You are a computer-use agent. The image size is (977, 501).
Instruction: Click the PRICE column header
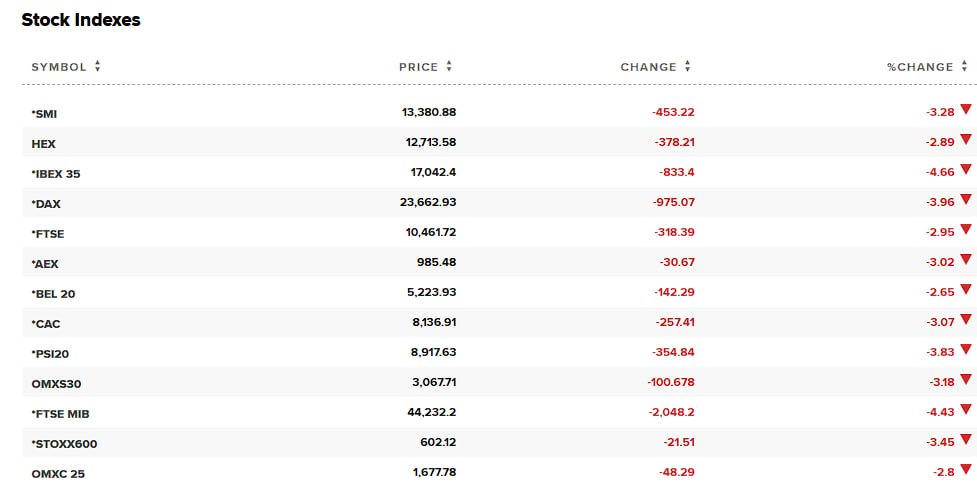tap(419, 67)
